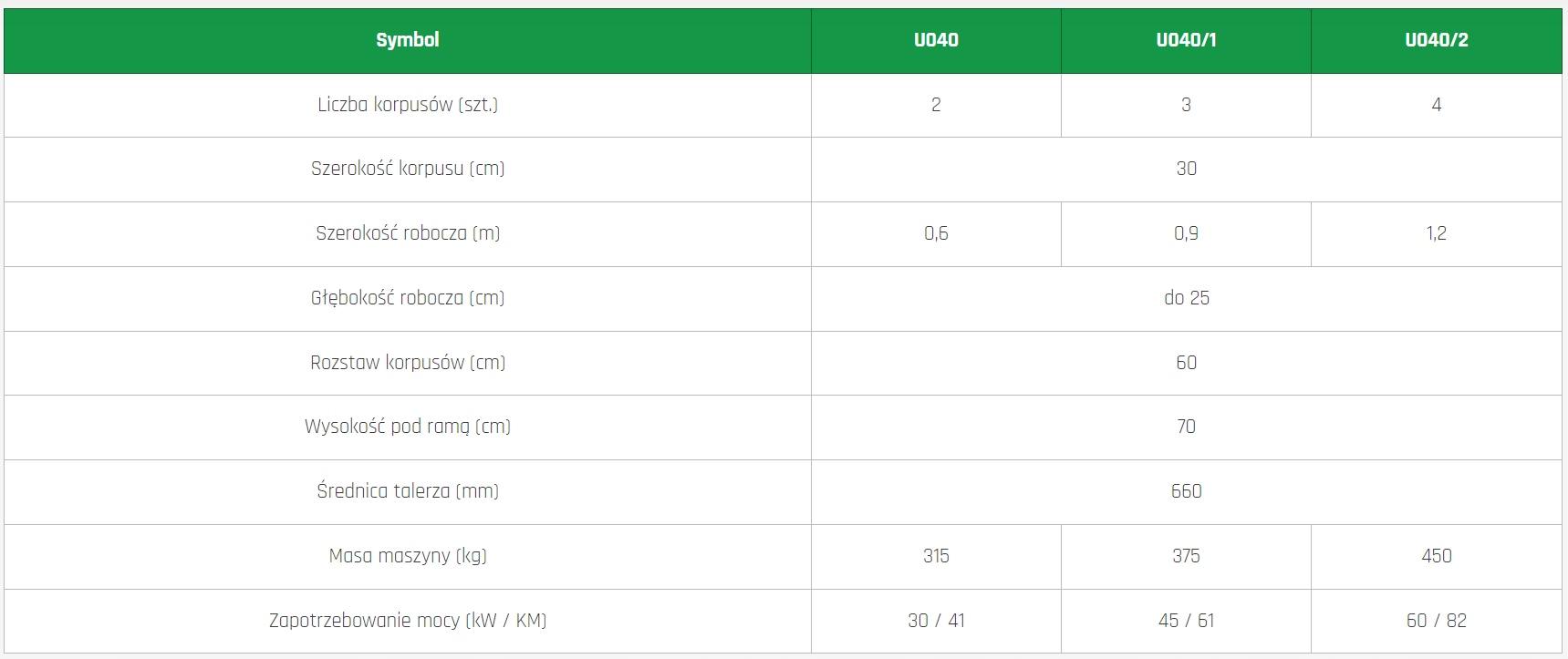The height and width of the screenshot is (659, 1568).
Task: Select the power value '60 / 82'
Action: [x=1436, y=621]
